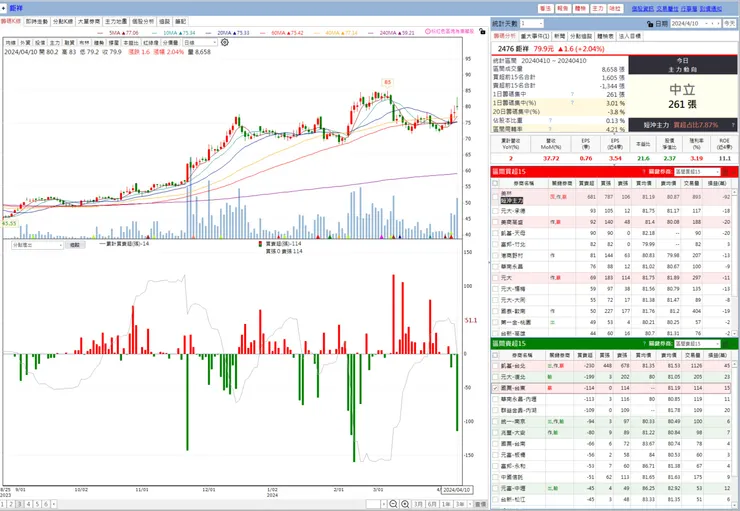The height and width of the screenshot is (511, 740).
Task: Switch to 分點K線 tab
Action: [x=63, y=22]
